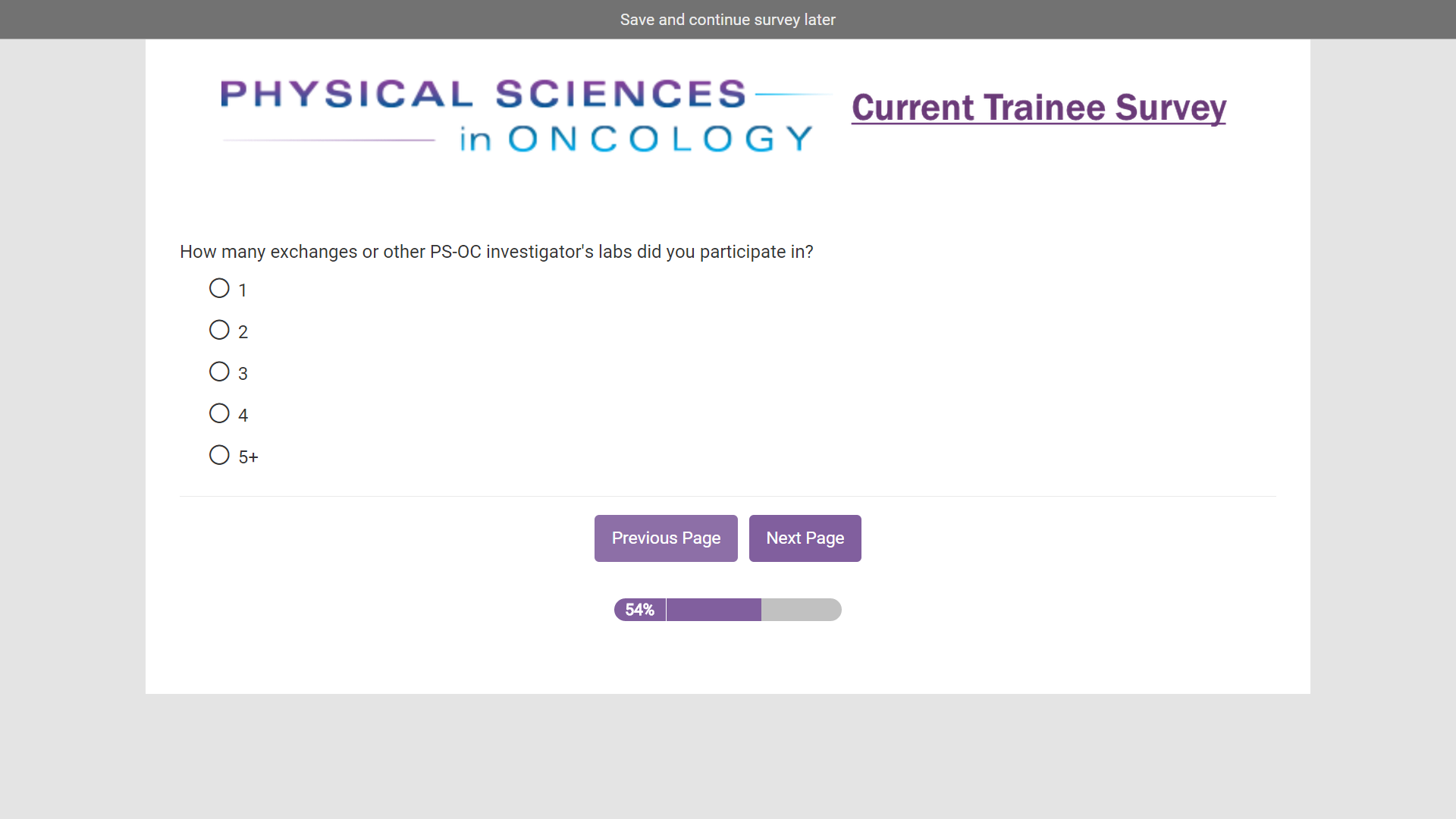Click the "1" answer label text

point(243,290)
